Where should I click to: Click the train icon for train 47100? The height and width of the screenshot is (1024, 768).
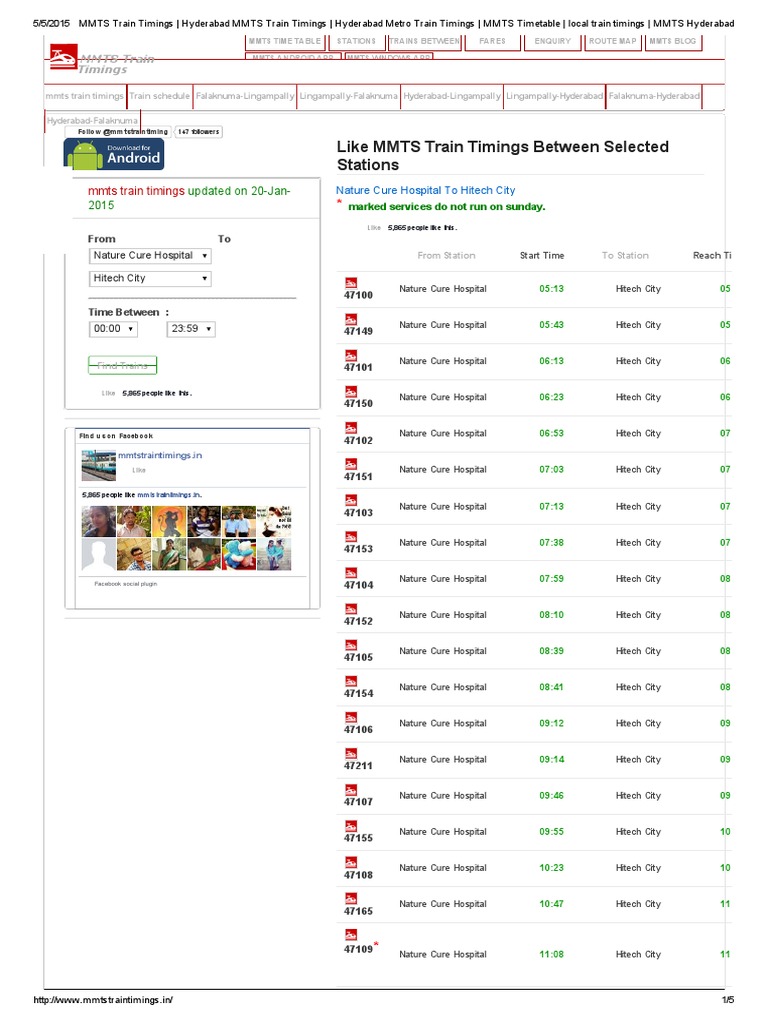coord(351,283)
